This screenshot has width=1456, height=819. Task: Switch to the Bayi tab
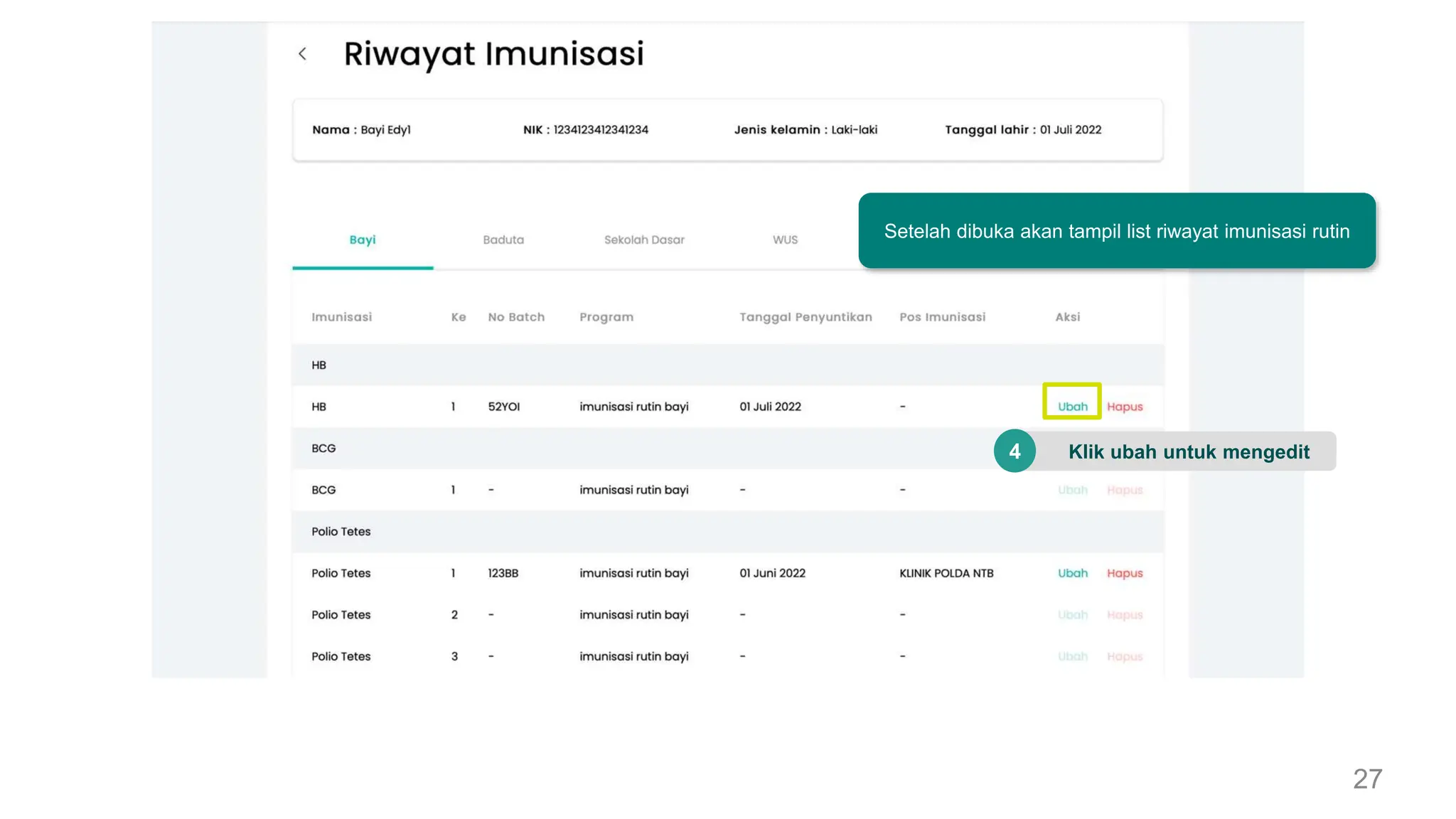(x=363, y=240)
